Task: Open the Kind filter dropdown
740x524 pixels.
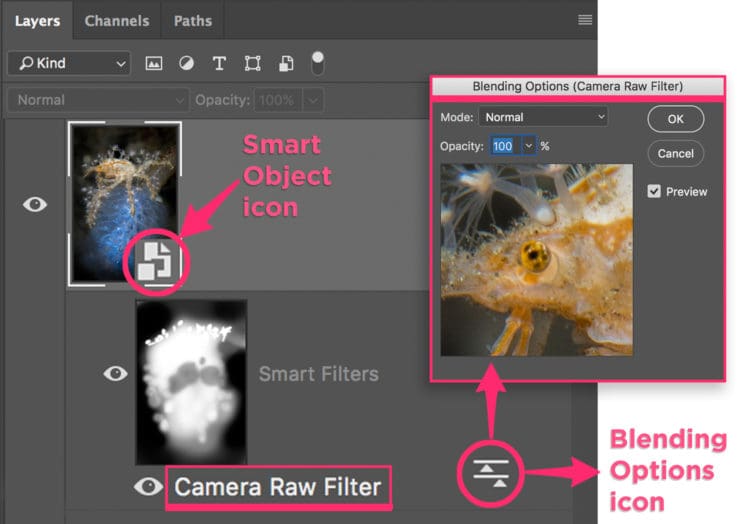Action: point(68,63)
